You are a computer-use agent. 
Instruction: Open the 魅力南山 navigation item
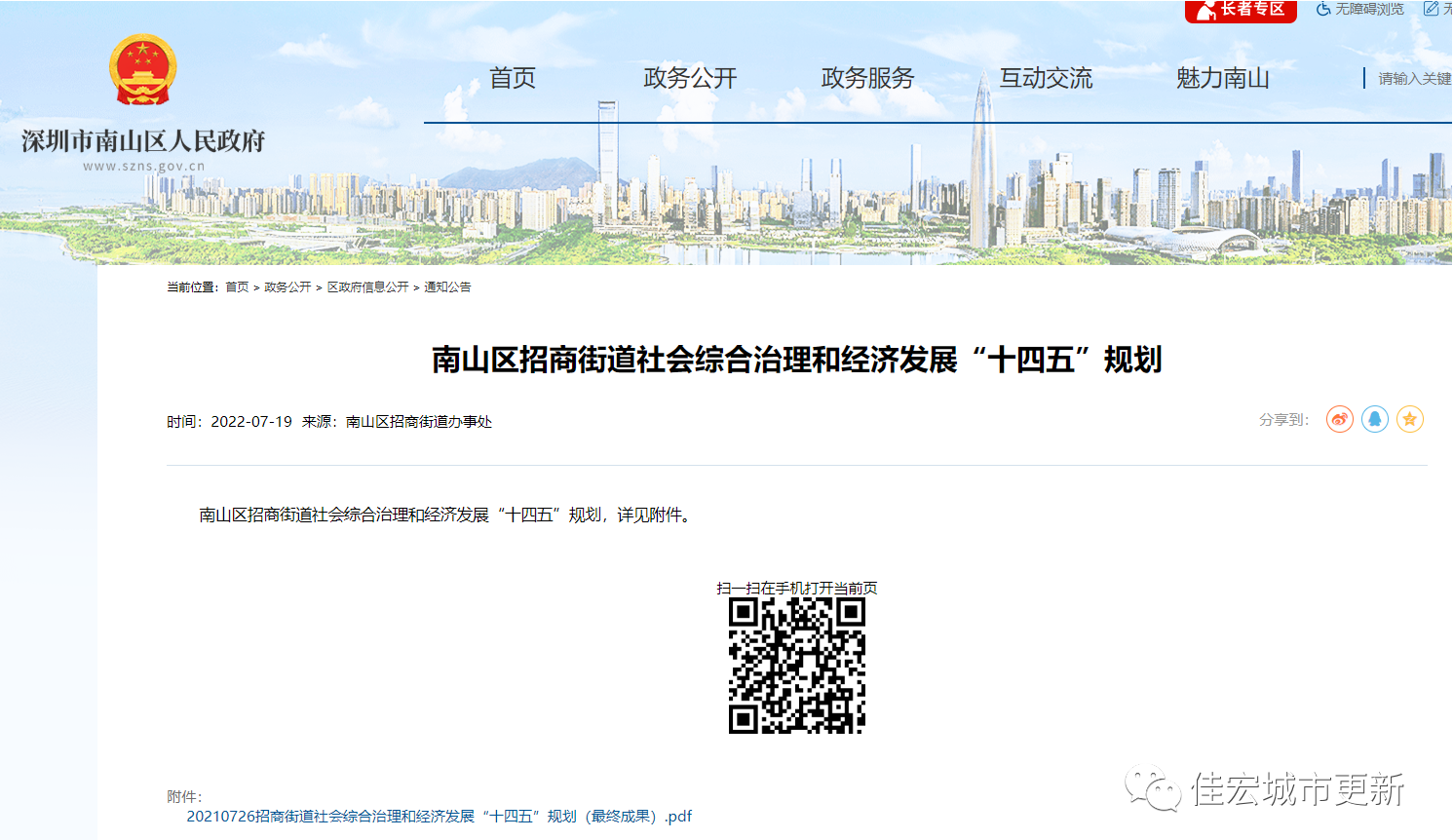pyautogui.click(x=1222, y=78)
